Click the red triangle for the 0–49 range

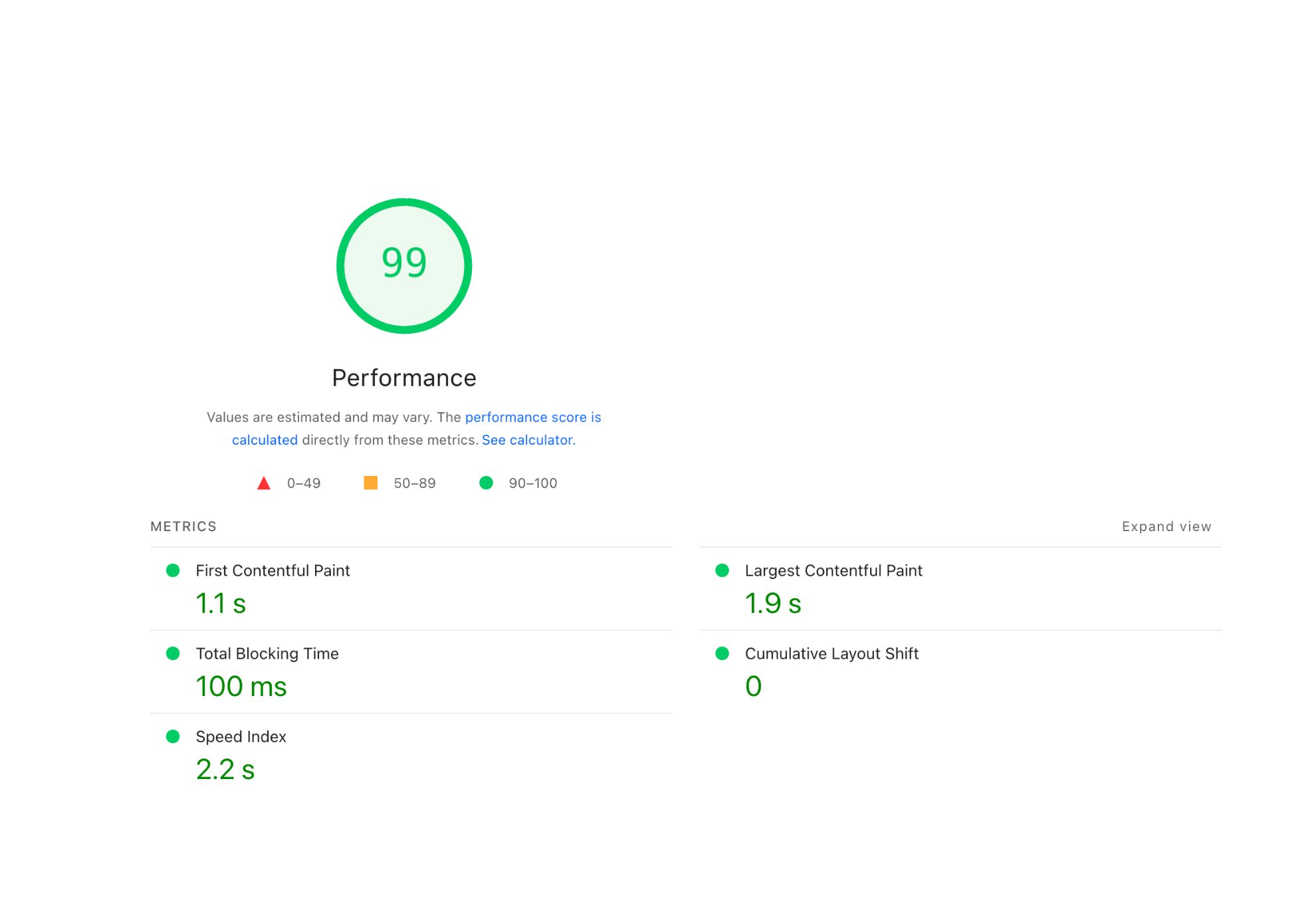(264, 483)
